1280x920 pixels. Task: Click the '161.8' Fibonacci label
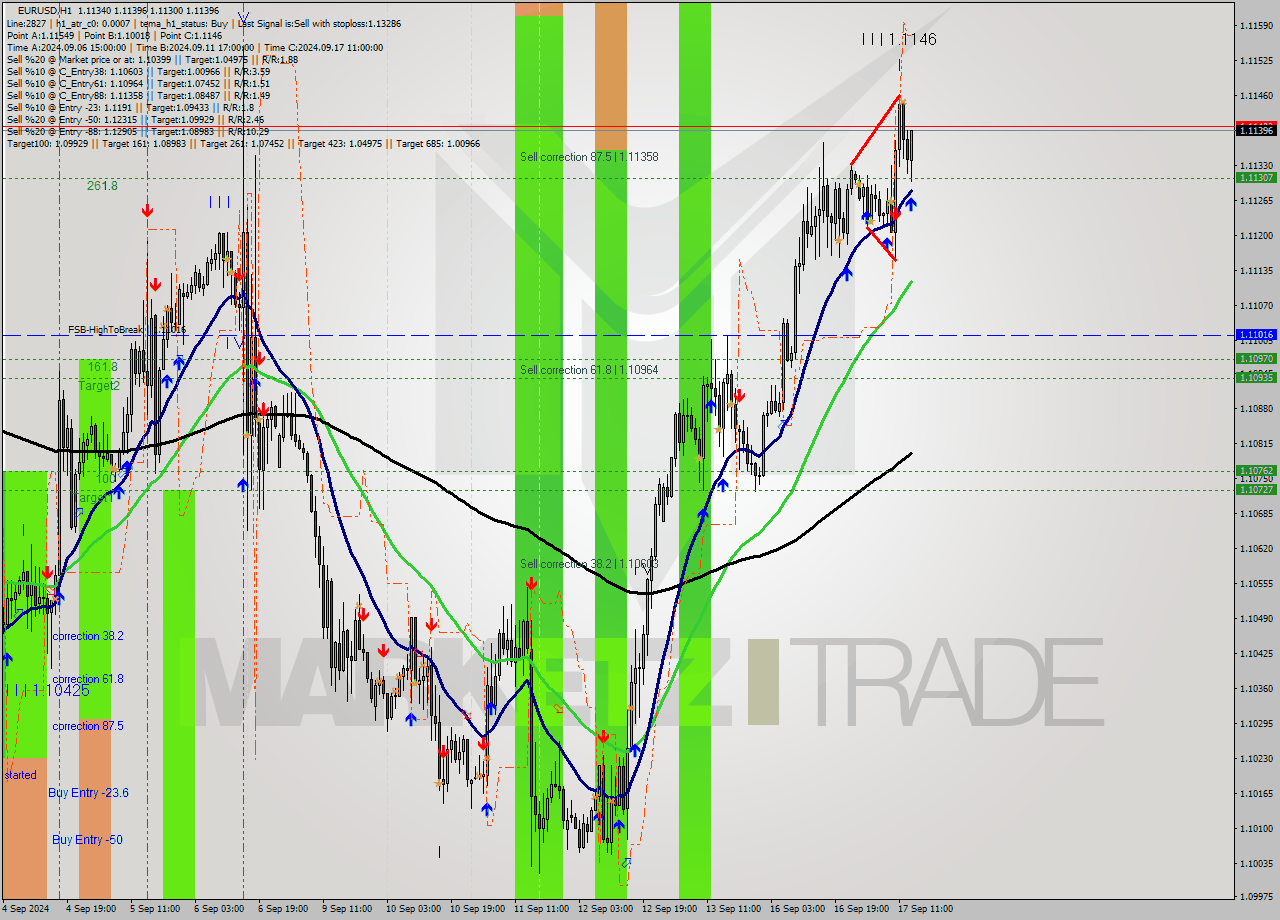click(x=102, y=367)
